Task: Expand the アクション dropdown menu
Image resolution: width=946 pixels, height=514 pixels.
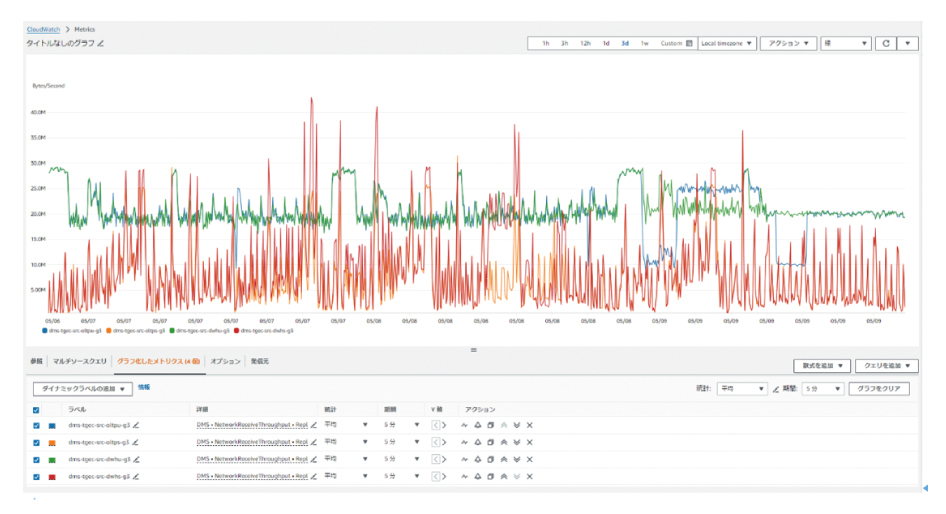Action: click(x=787, y=44)
